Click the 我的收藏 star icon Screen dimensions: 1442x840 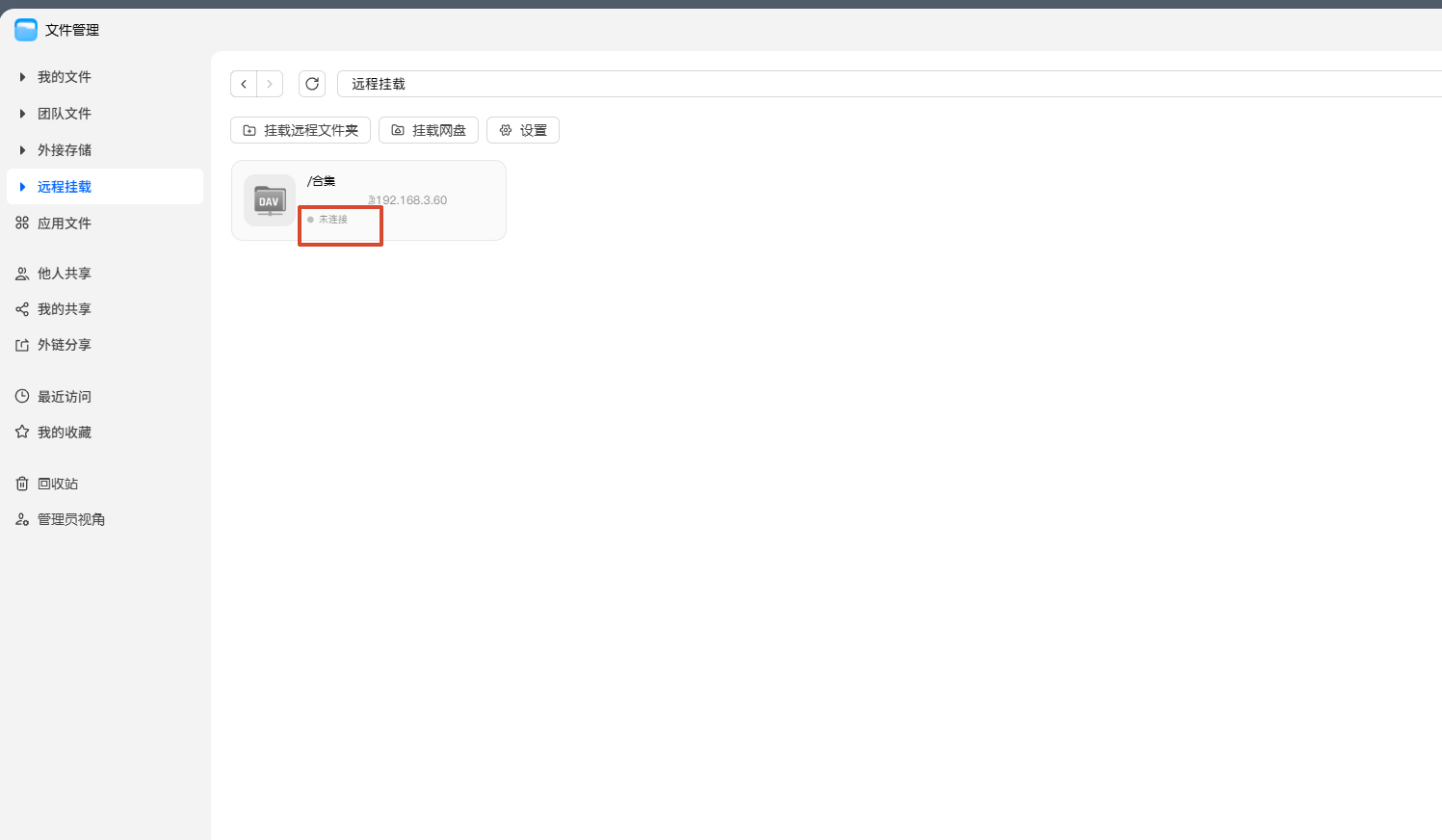pyautogui.click(x=22, y=432)
